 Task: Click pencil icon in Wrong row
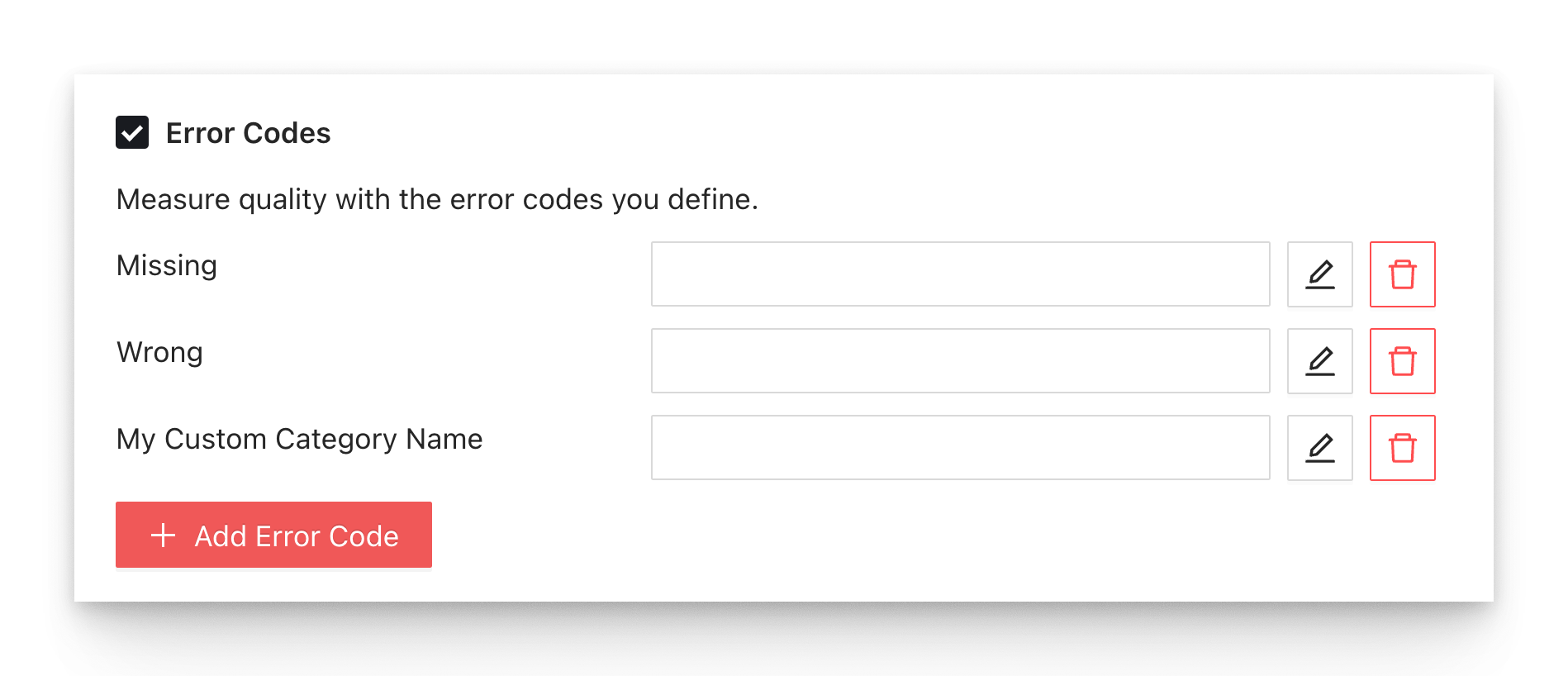pos(1319,361)
